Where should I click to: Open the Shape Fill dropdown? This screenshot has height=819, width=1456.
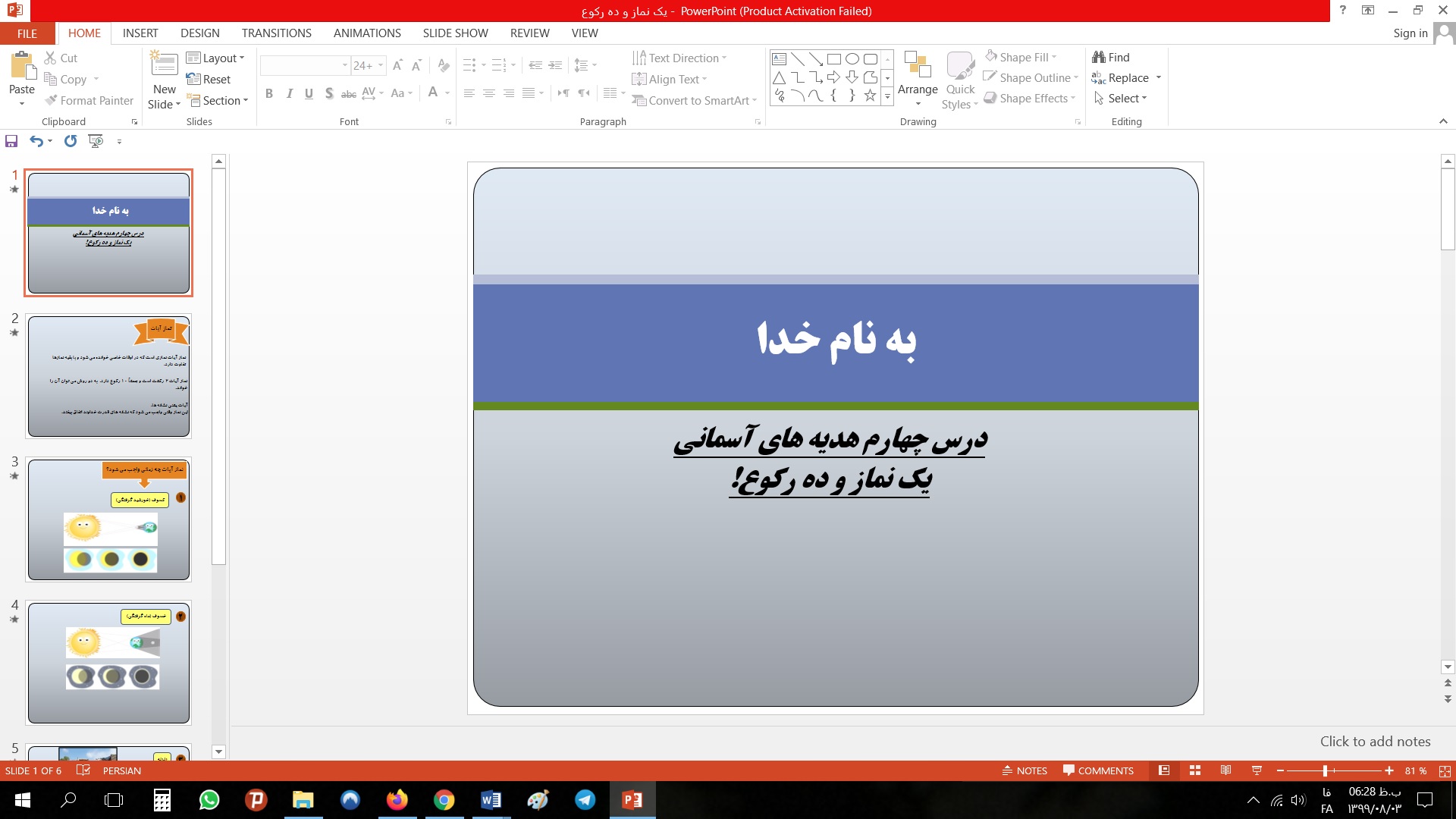pyautogui.click(x=1021, y=58)
